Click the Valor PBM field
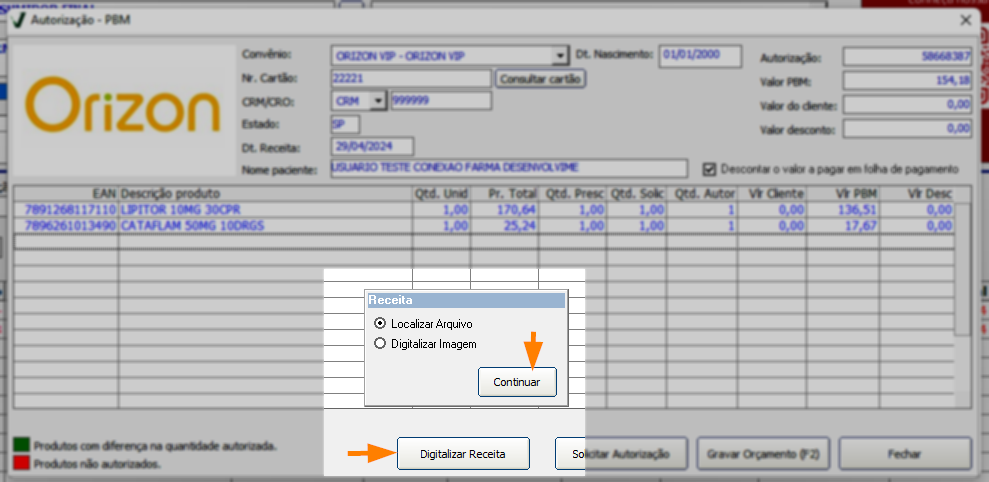The height and width of the screenshot is (482, 989). point(908,81)
